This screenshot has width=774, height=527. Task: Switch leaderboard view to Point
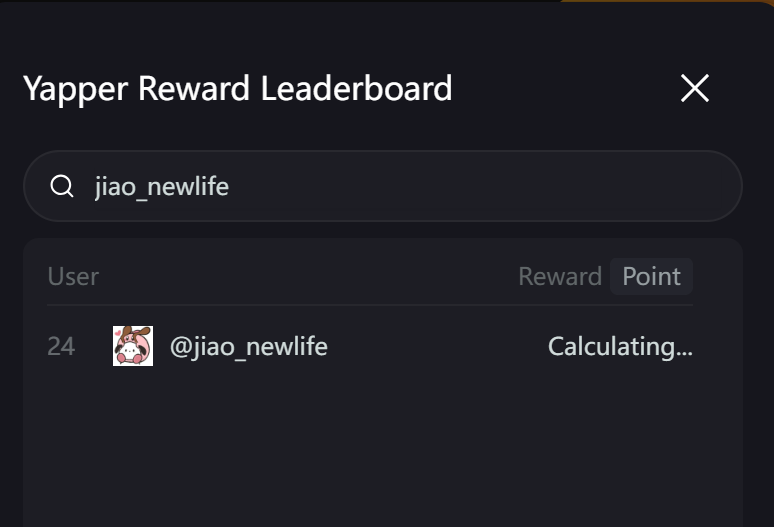pos(651,276)
